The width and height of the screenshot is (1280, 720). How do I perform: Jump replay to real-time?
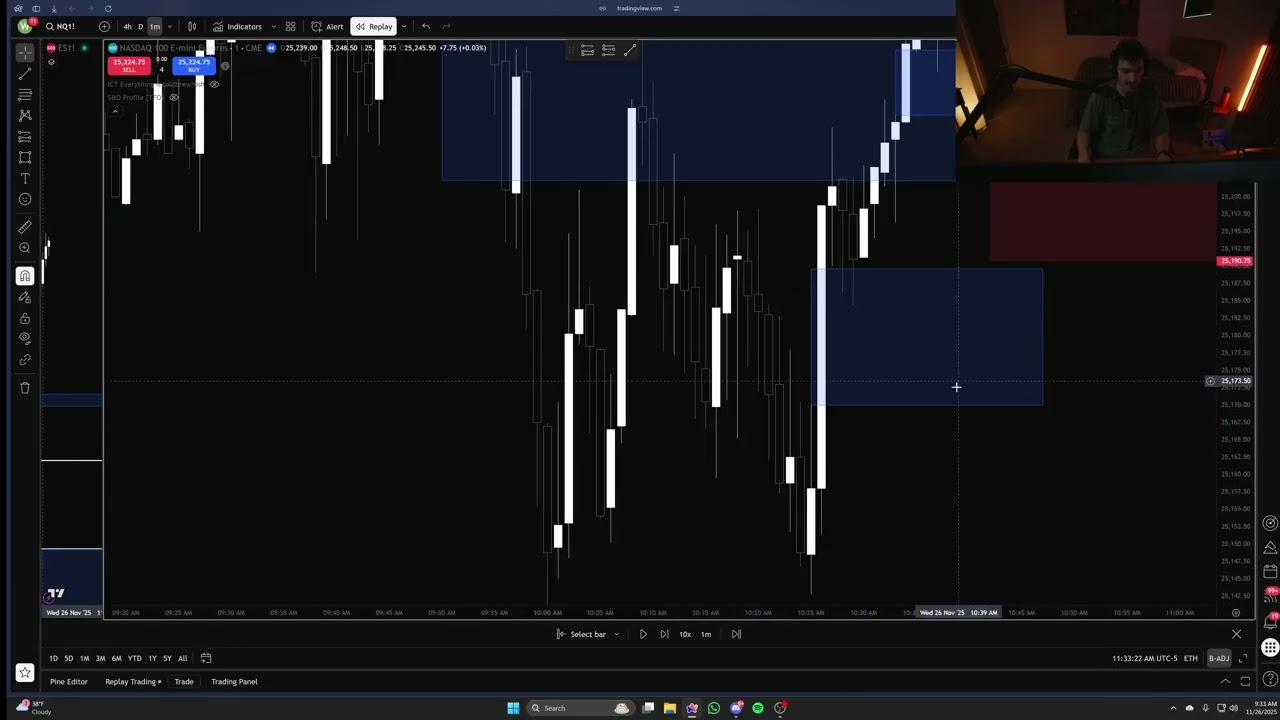(736, 634)
